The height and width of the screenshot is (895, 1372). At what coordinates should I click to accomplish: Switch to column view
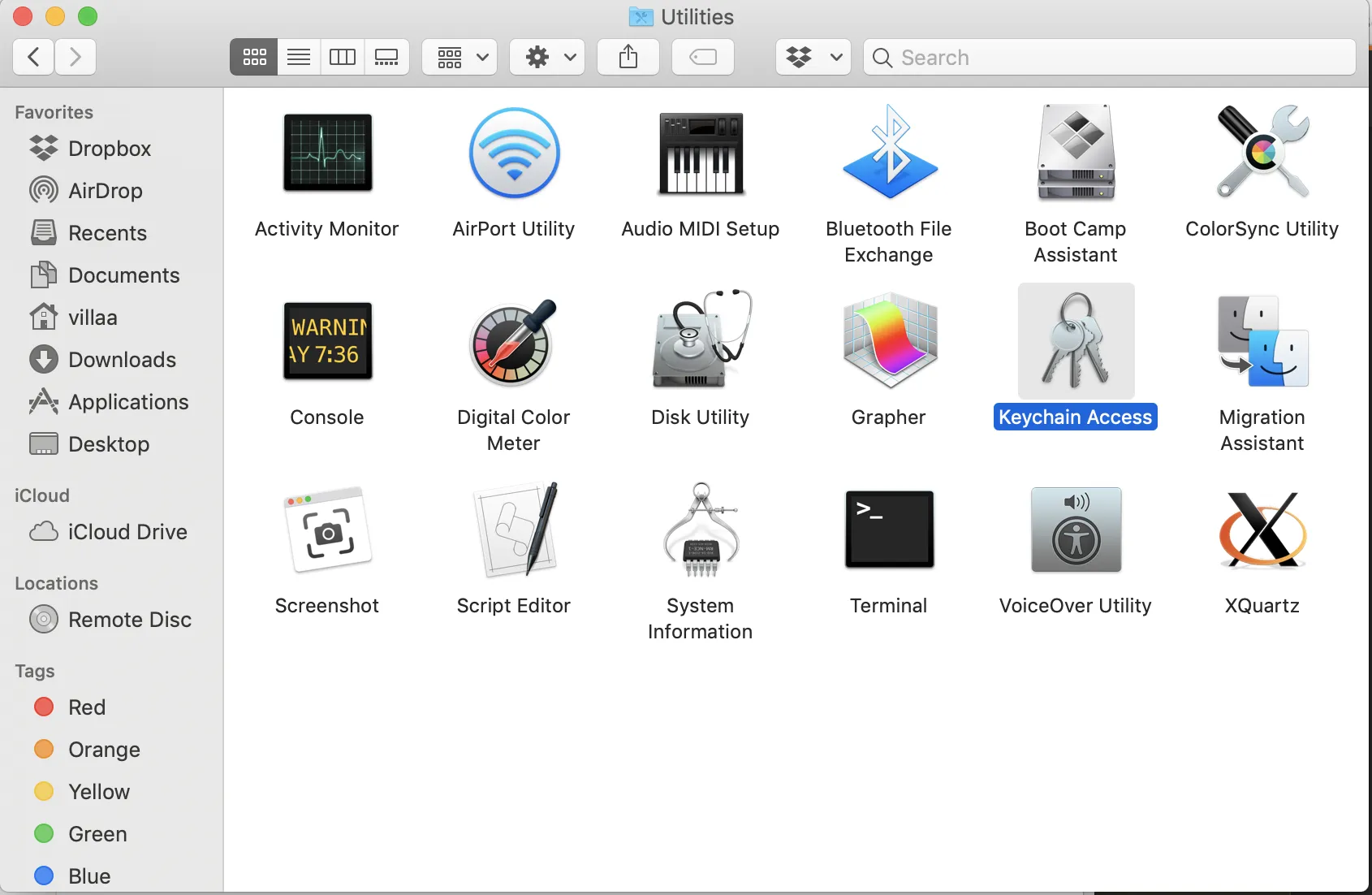[x=343, y=57]
